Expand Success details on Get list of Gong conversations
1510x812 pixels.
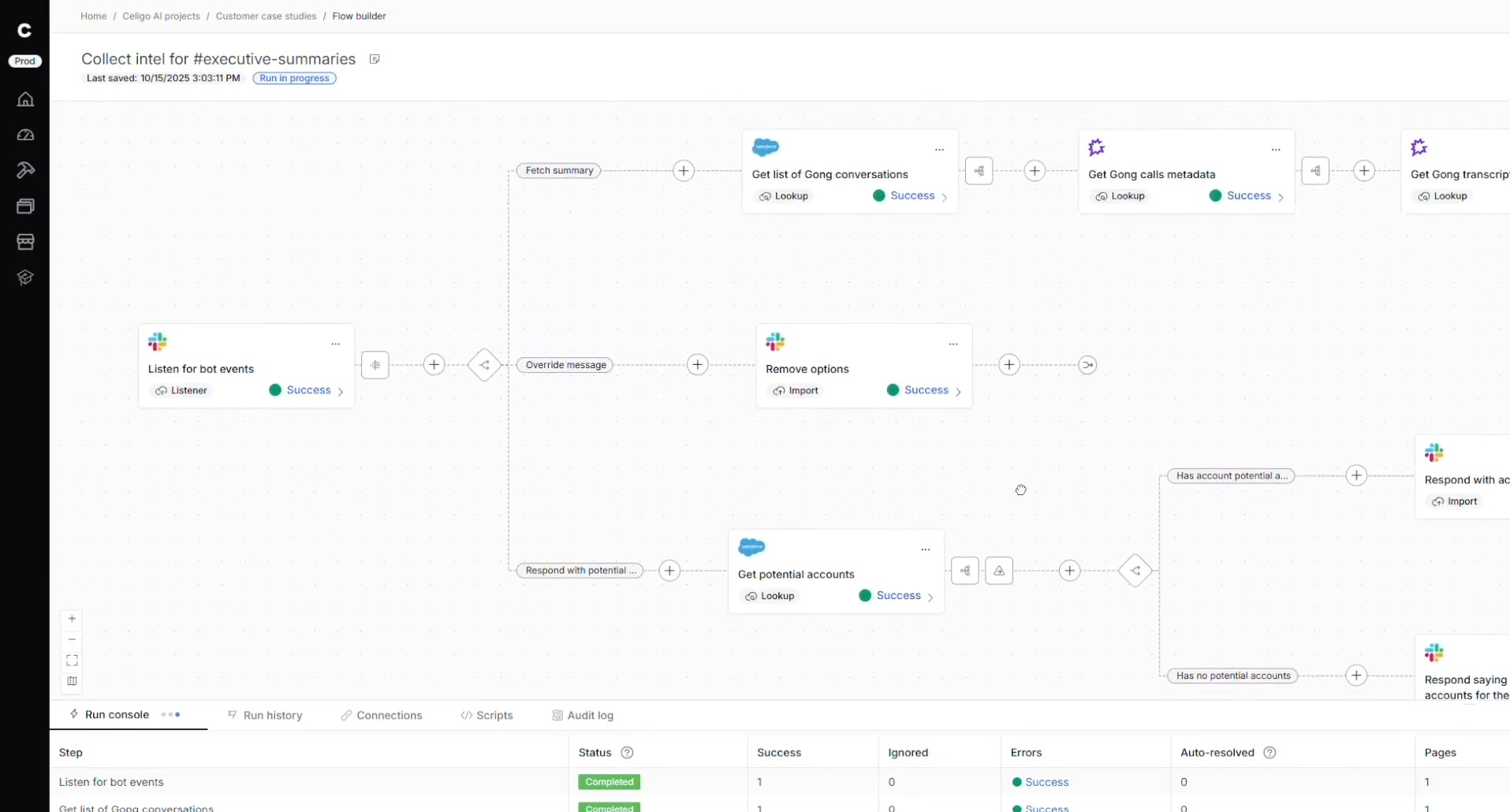[x=943, y=196]
